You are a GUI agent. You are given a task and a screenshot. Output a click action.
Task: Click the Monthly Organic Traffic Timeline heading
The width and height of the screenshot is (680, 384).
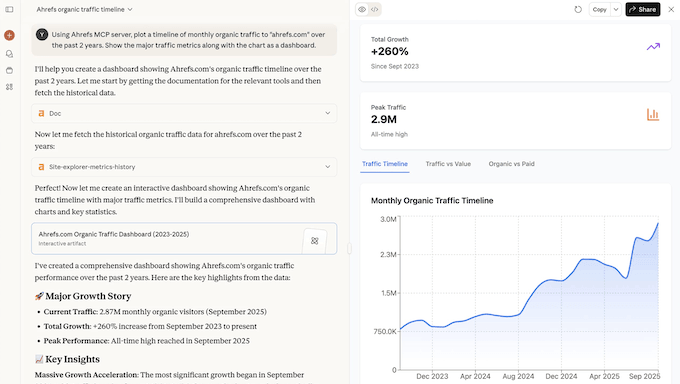point(432,200)
